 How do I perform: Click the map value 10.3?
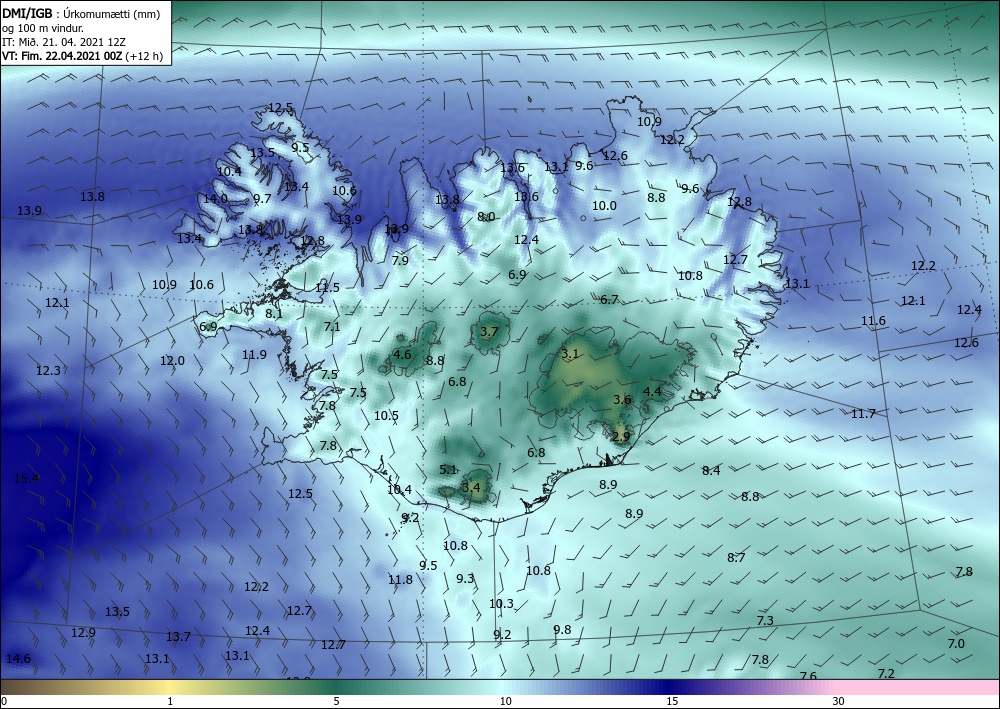[501, 604]
